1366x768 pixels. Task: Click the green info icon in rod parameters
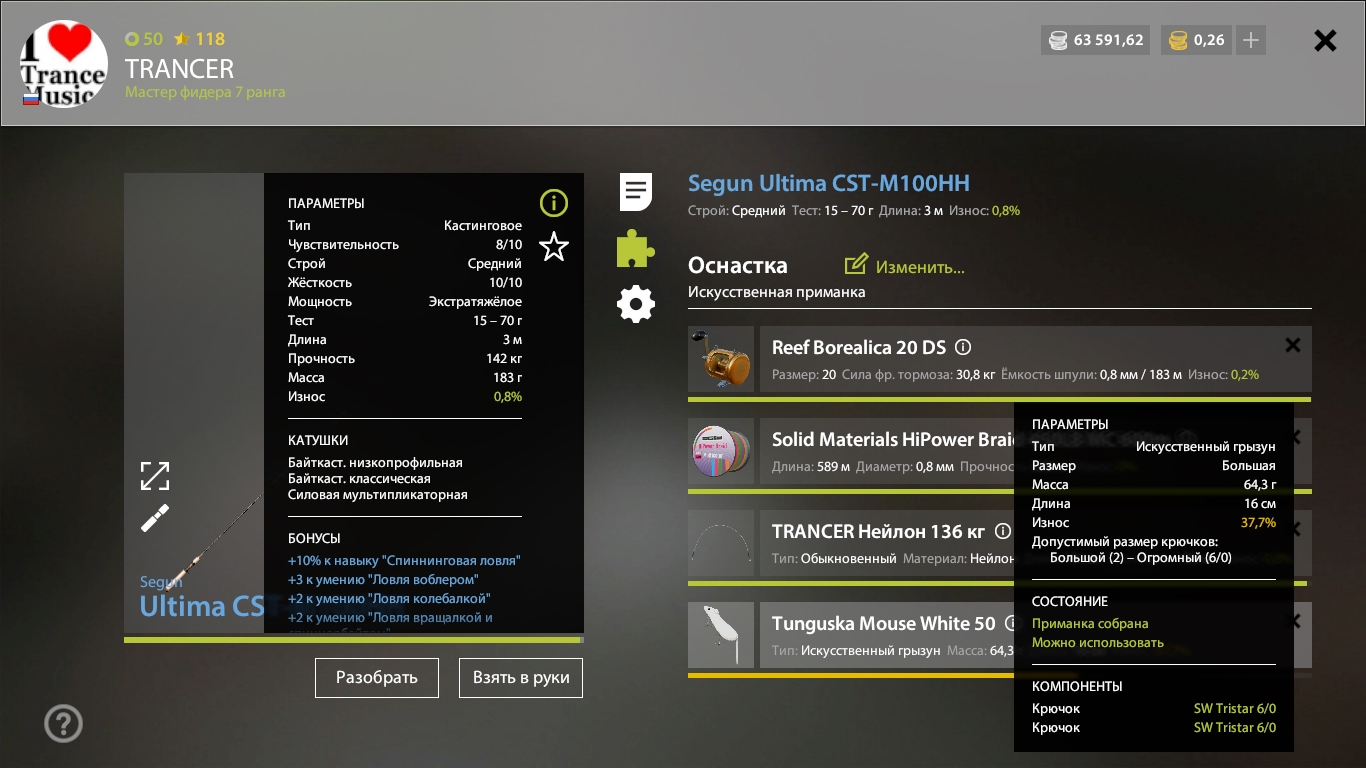coord(553,204)
